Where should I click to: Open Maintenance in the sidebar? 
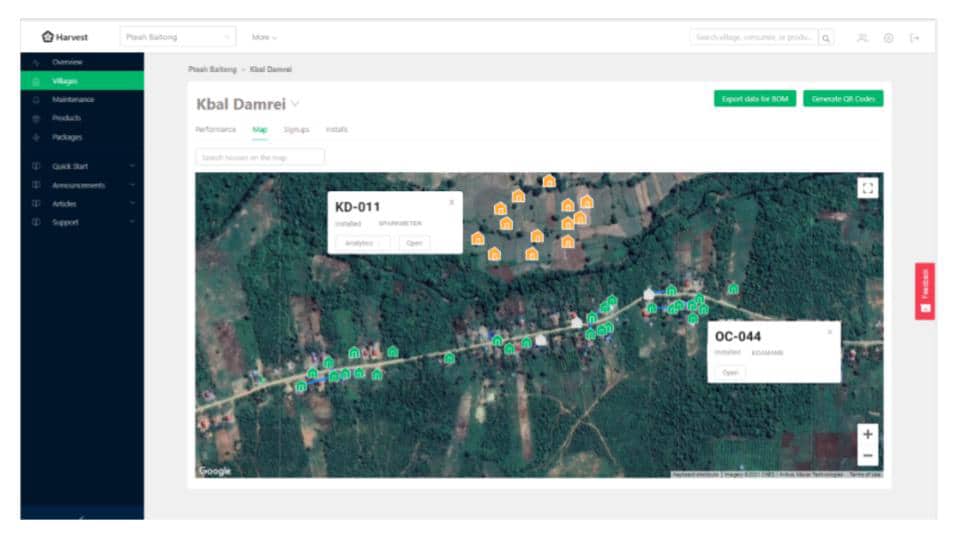tap(73, 100)
